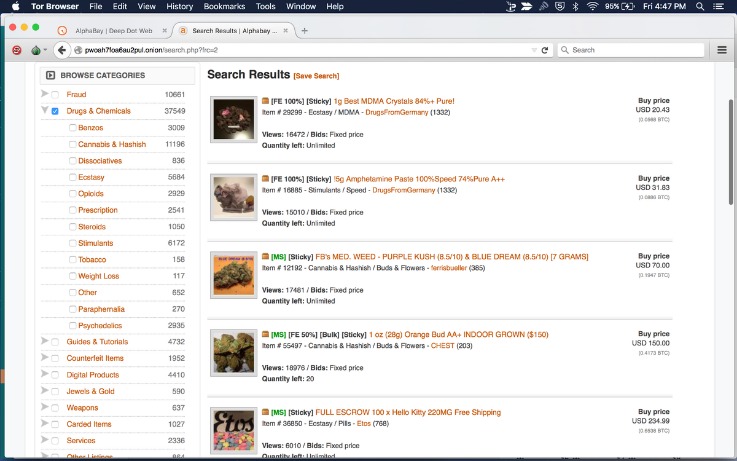737x461 pixels.
Task: Check the Cannabis & Hashish checkbox
Action: point(72,144)
